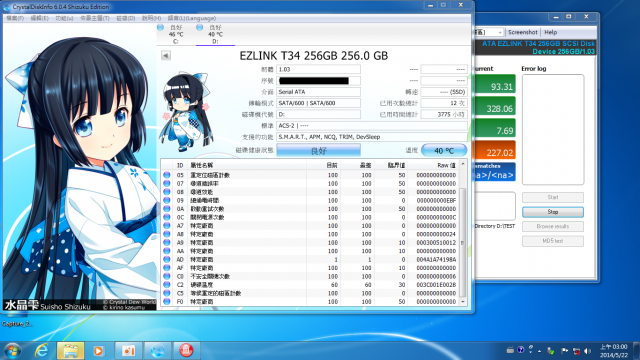Click the firmware field showing 1.03
This screenshot has width=640, height=360.
pyautogui.click(x=318, y=69)
